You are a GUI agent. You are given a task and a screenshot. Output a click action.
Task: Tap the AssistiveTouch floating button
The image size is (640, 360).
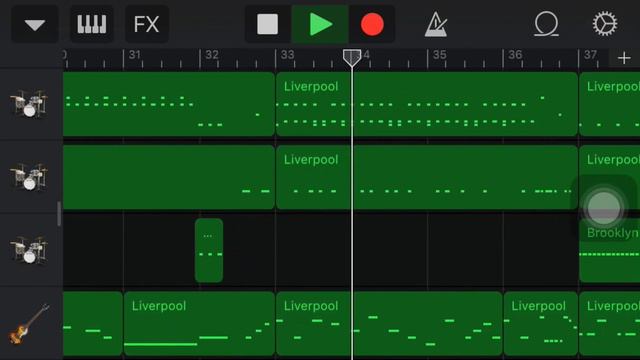click(x=604, y=207)
